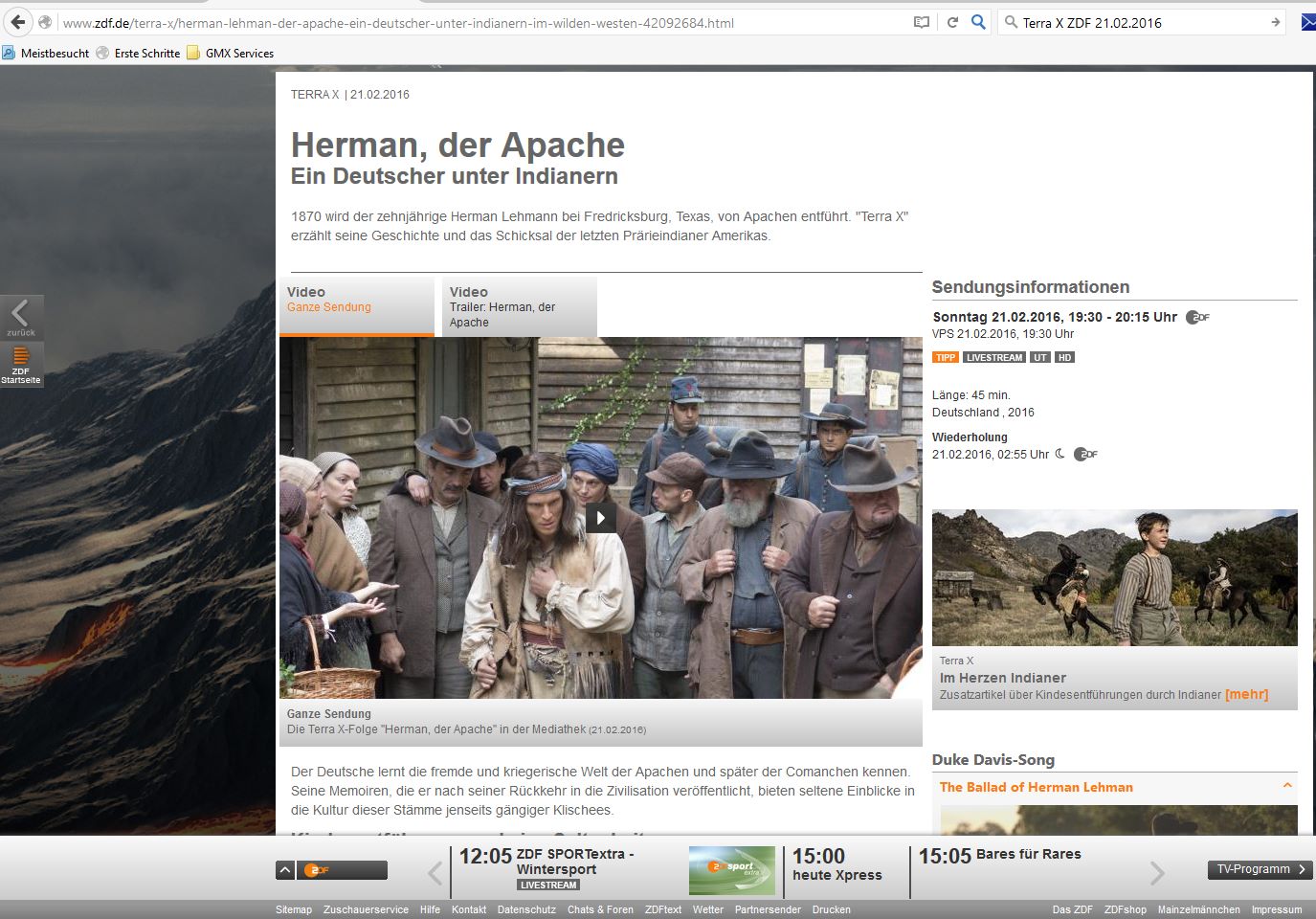Reload the page with the refresh icon
The image size is (1316, 919).
(952, 22)
